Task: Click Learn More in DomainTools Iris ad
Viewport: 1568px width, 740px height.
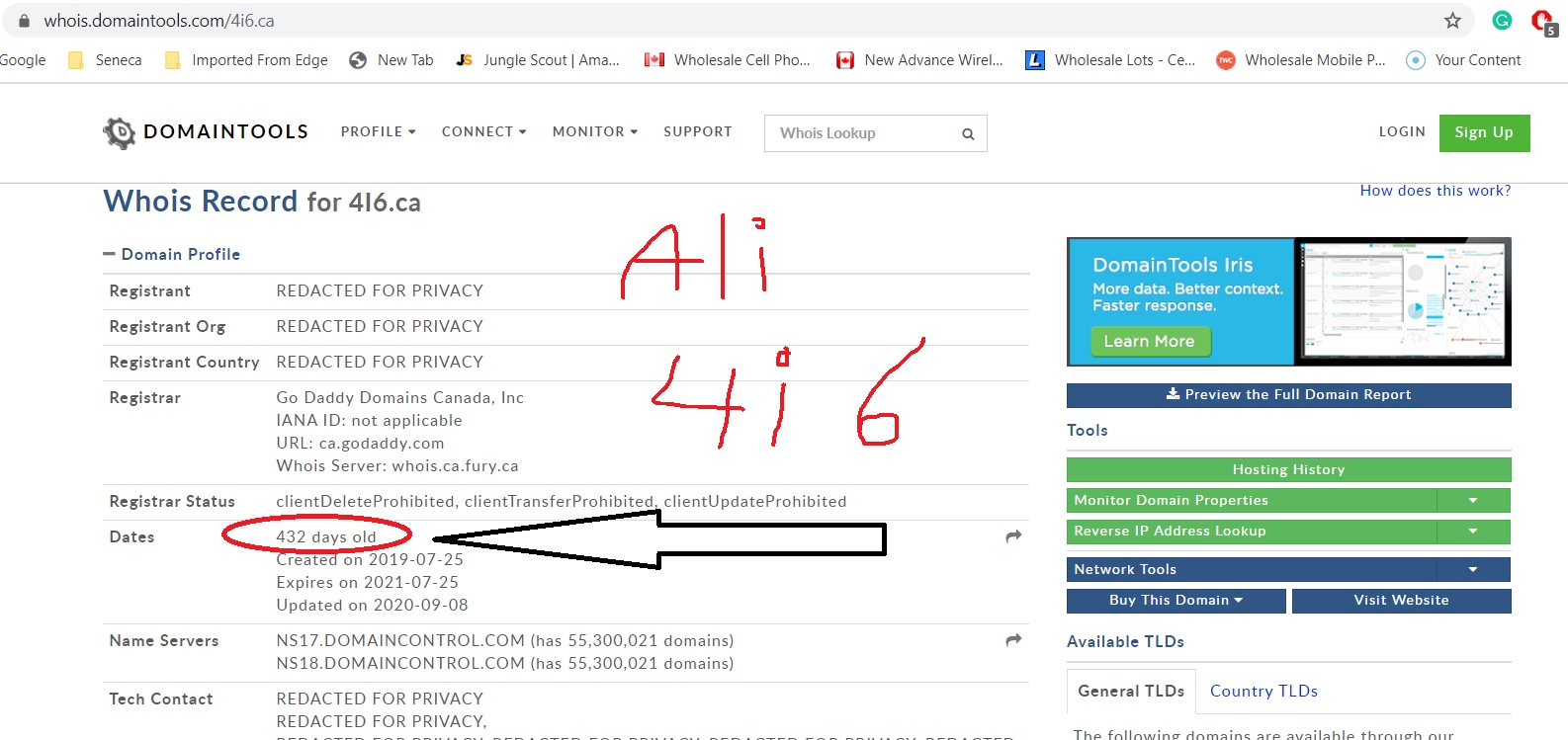Action: pos(1149,341)
